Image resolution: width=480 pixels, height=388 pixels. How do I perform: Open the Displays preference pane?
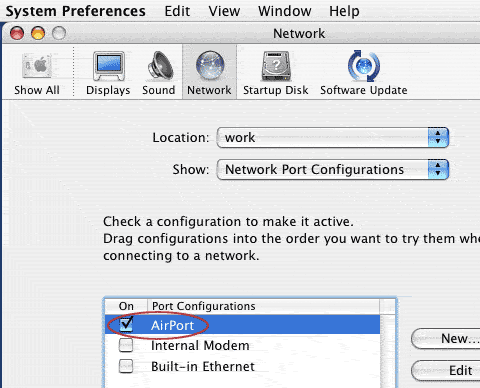(108, 74)
